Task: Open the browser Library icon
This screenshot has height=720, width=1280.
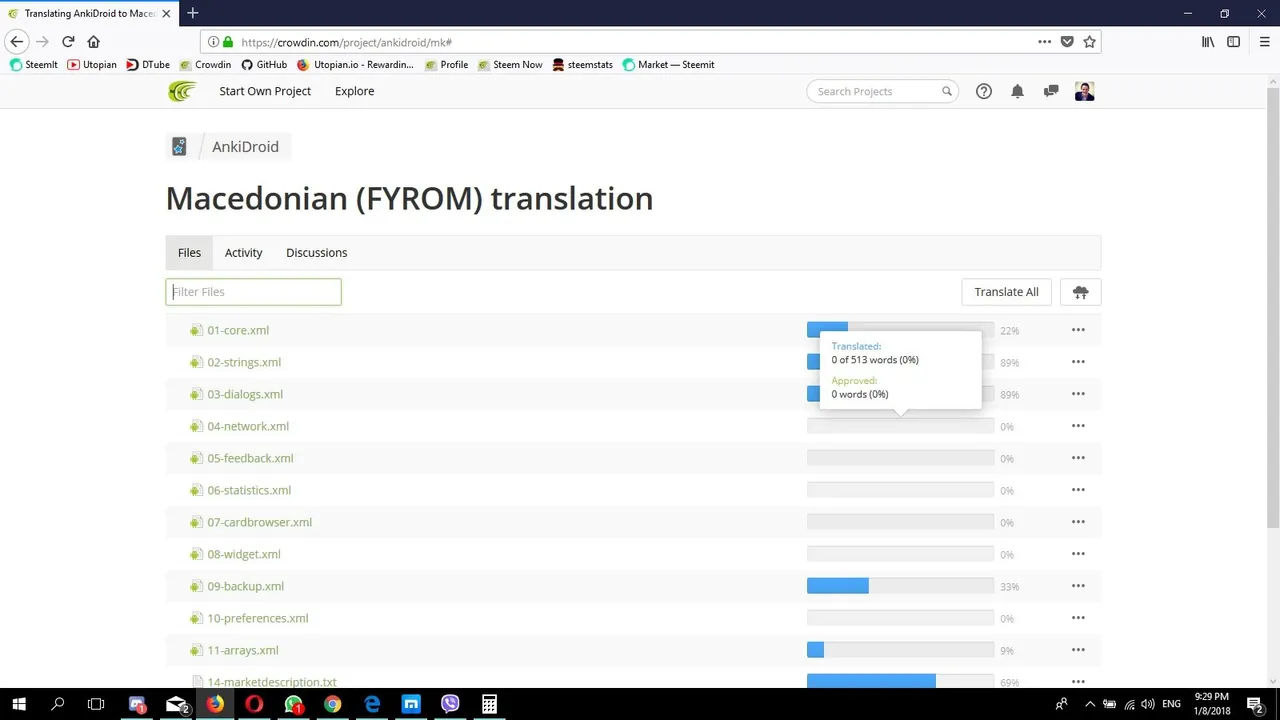Action: coord(1208,42)
